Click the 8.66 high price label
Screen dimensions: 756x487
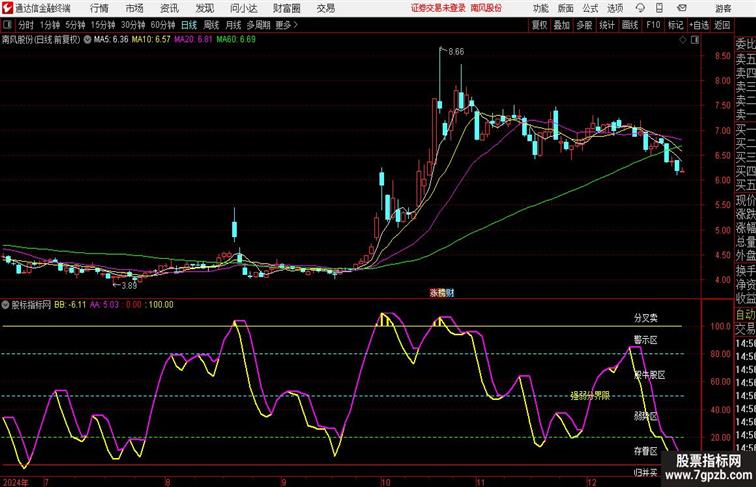[x=456, y=52]
